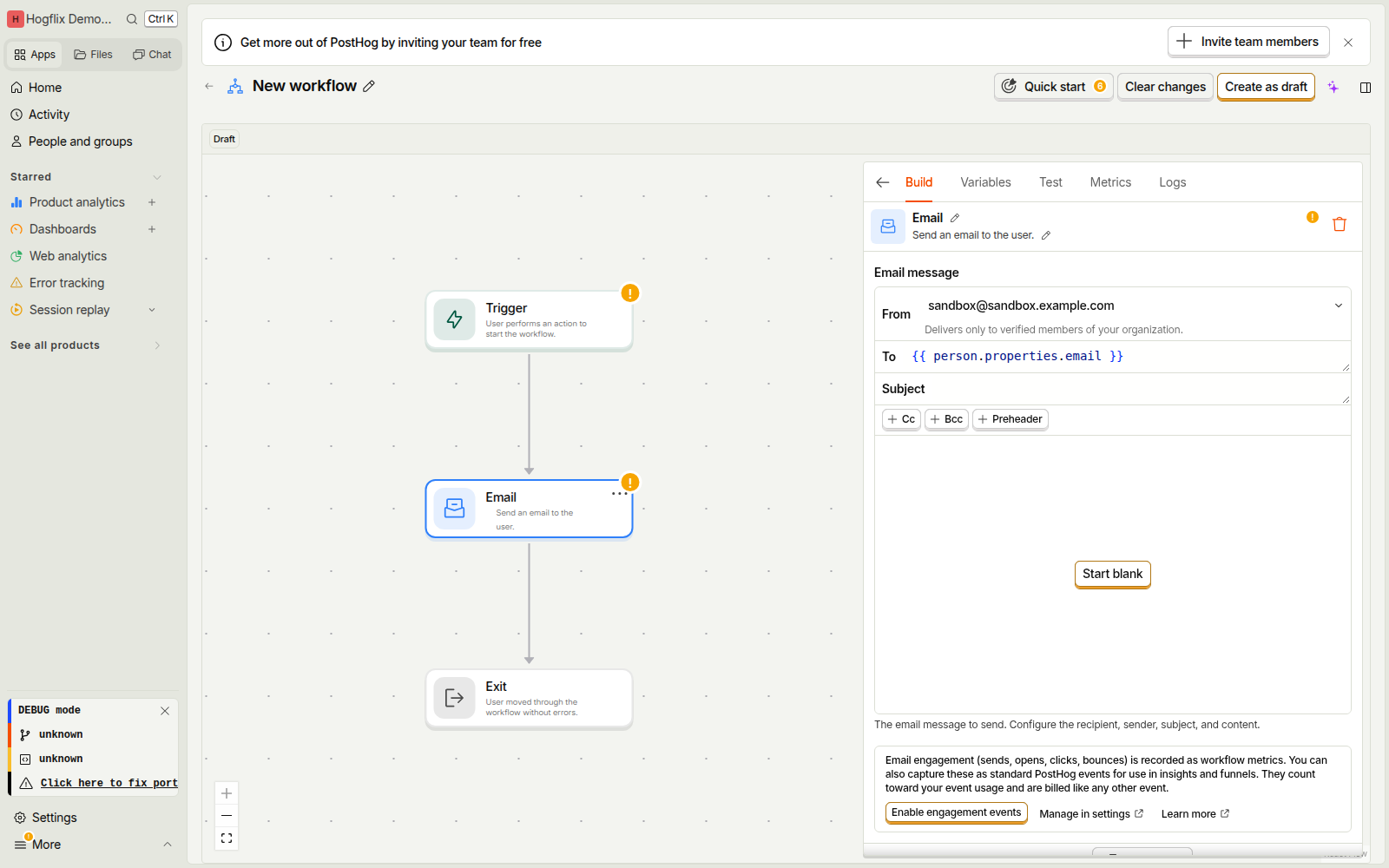Image resolution: width=1389 pixels, height=868 pixels.
Task: Add a Cc recipient field
Action: (901, 419)
